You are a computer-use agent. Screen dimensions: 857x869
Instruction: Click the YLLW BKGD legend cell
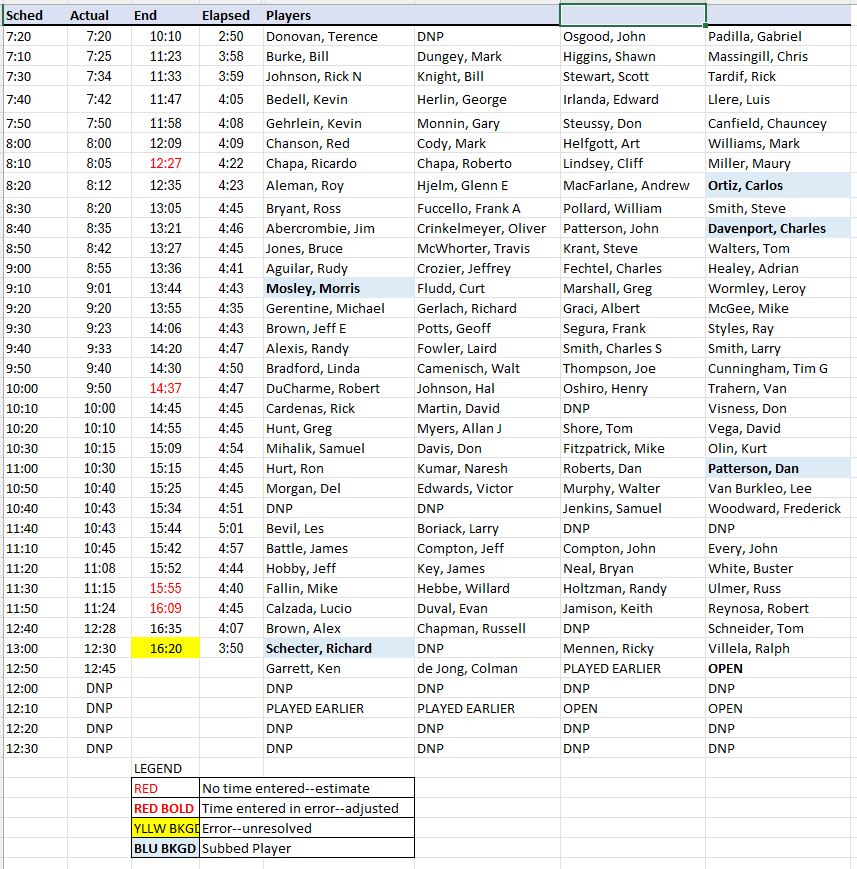click(165, 829)
